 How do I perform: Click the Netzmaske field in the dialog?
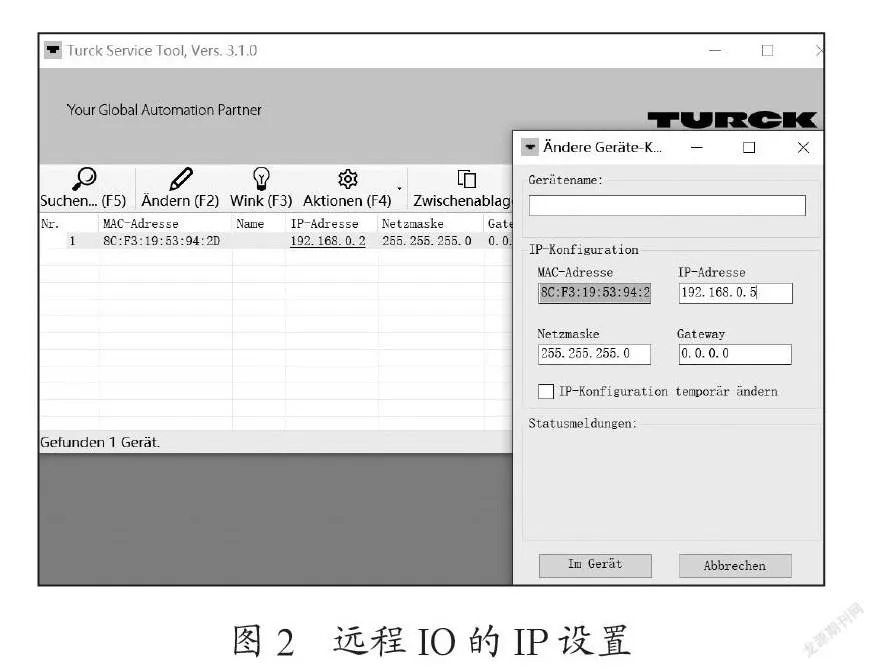point(594,354)
